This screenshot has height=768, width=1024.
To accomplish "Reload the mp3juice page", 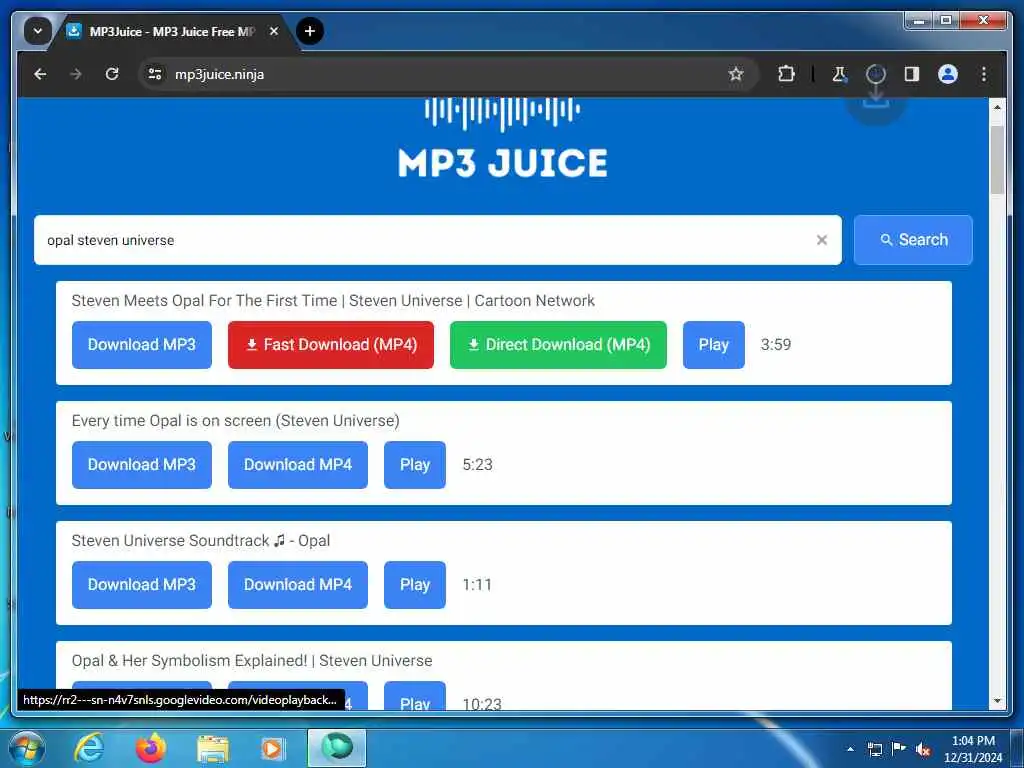I will click(x=112, y=74).
